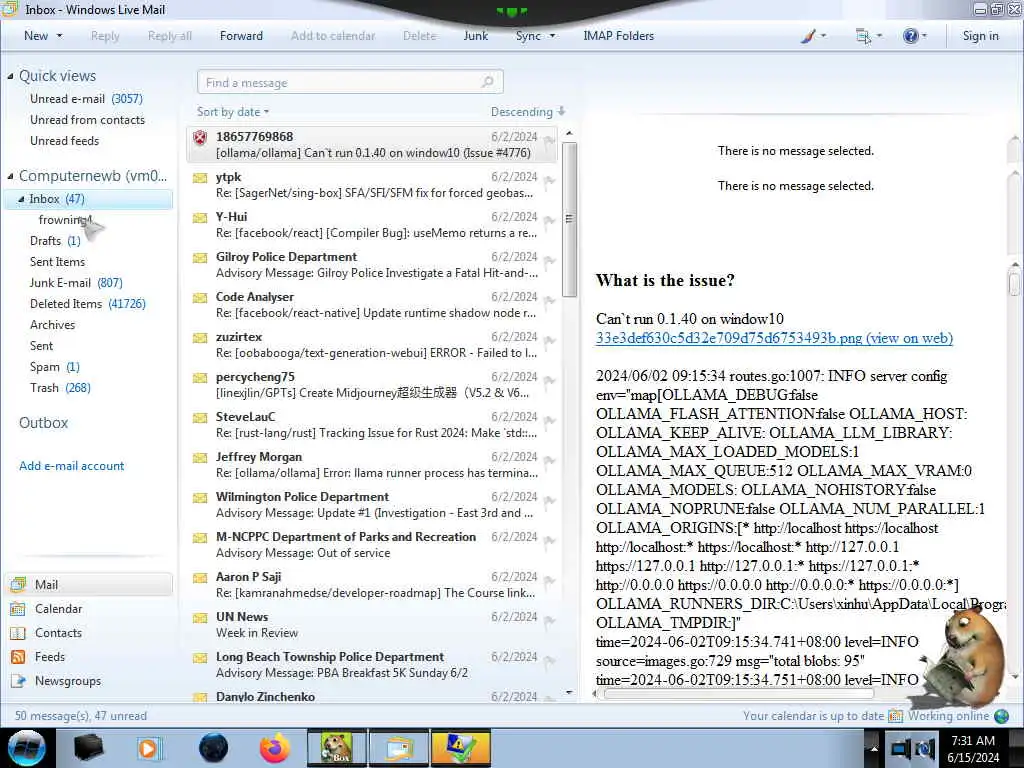
Task: Click Junk in the toolbar
Action: (475, 36)
